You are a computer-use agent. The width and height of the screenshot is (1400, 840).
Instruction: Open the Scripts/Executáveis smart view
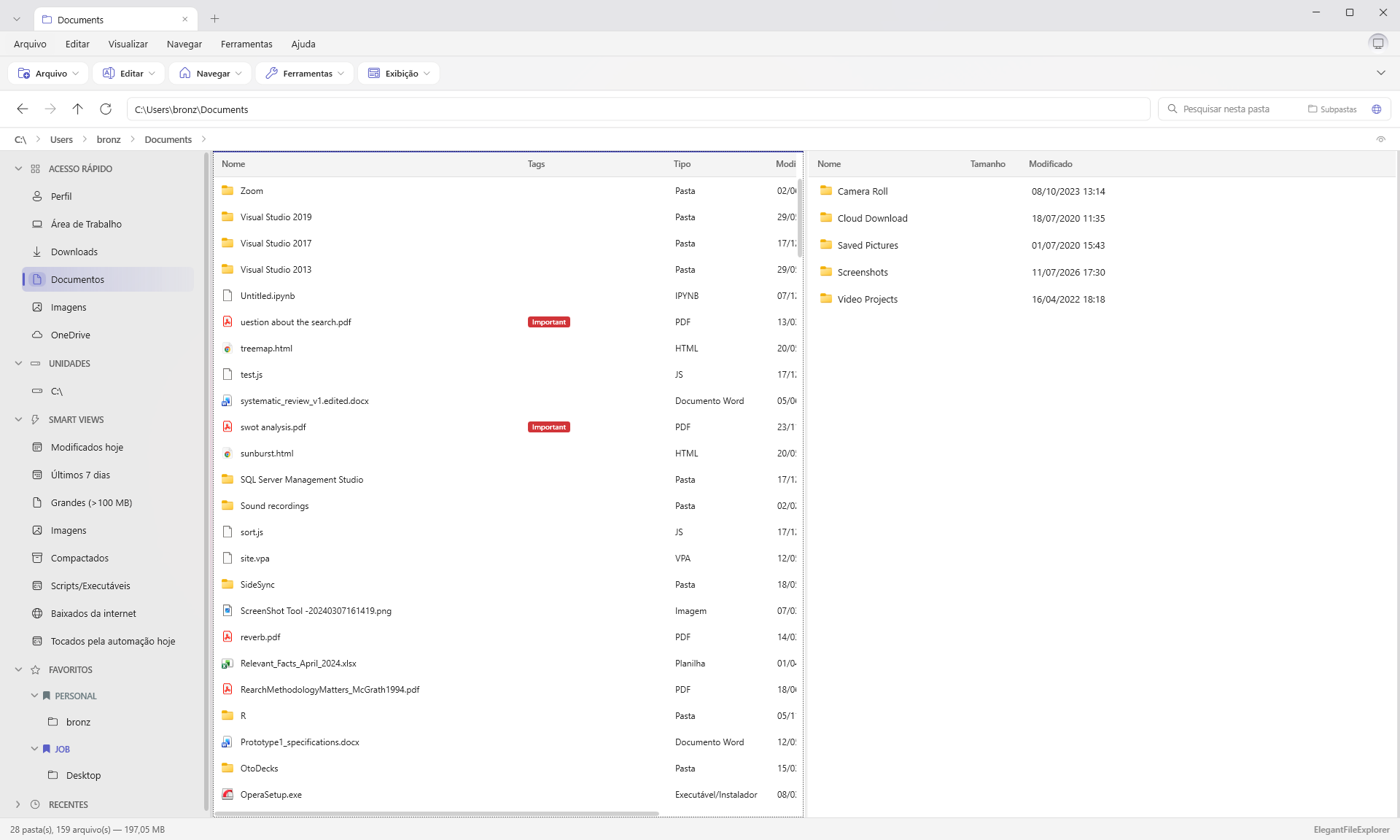pos(108,586)
